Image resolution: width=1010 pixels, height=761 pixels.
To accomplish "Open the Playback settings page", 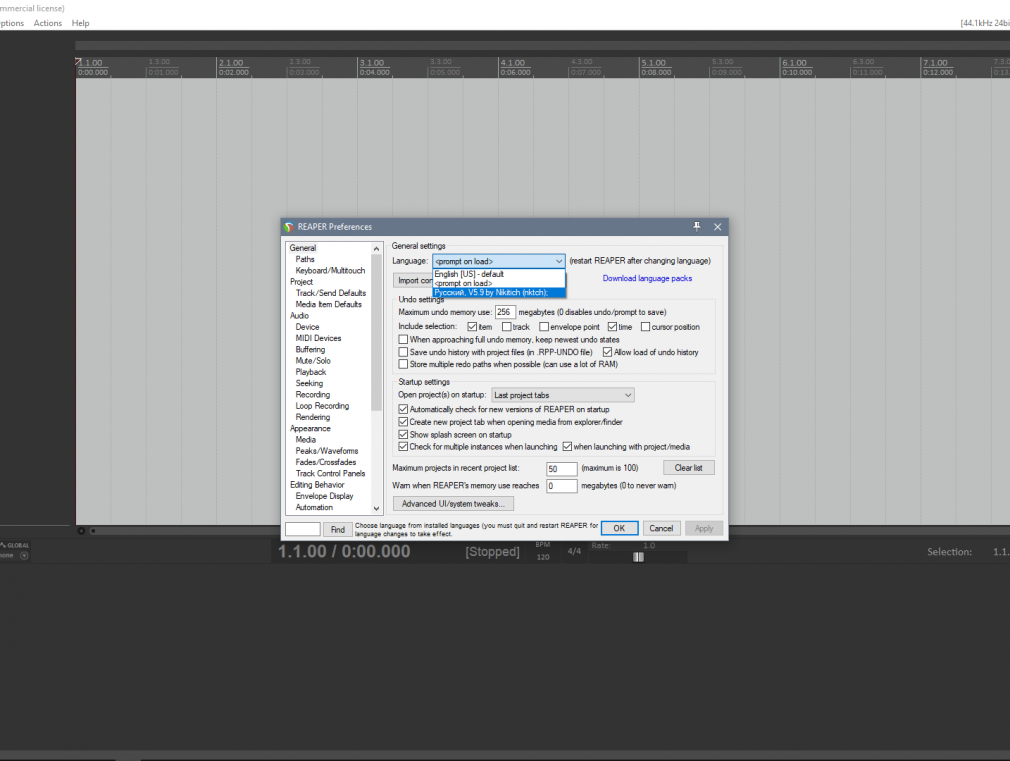I will tap(310, 372).
